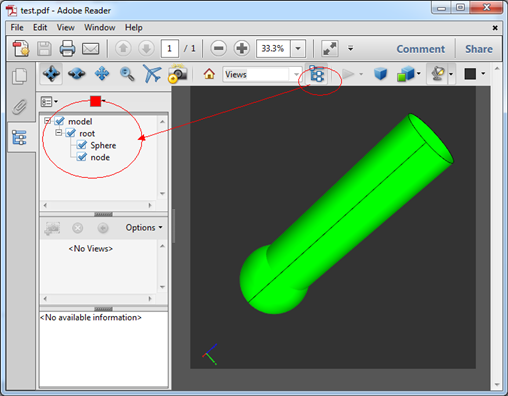Uncheck the node item checkbox
Viewport: 508px width, 396px height.
coord(82,157)
